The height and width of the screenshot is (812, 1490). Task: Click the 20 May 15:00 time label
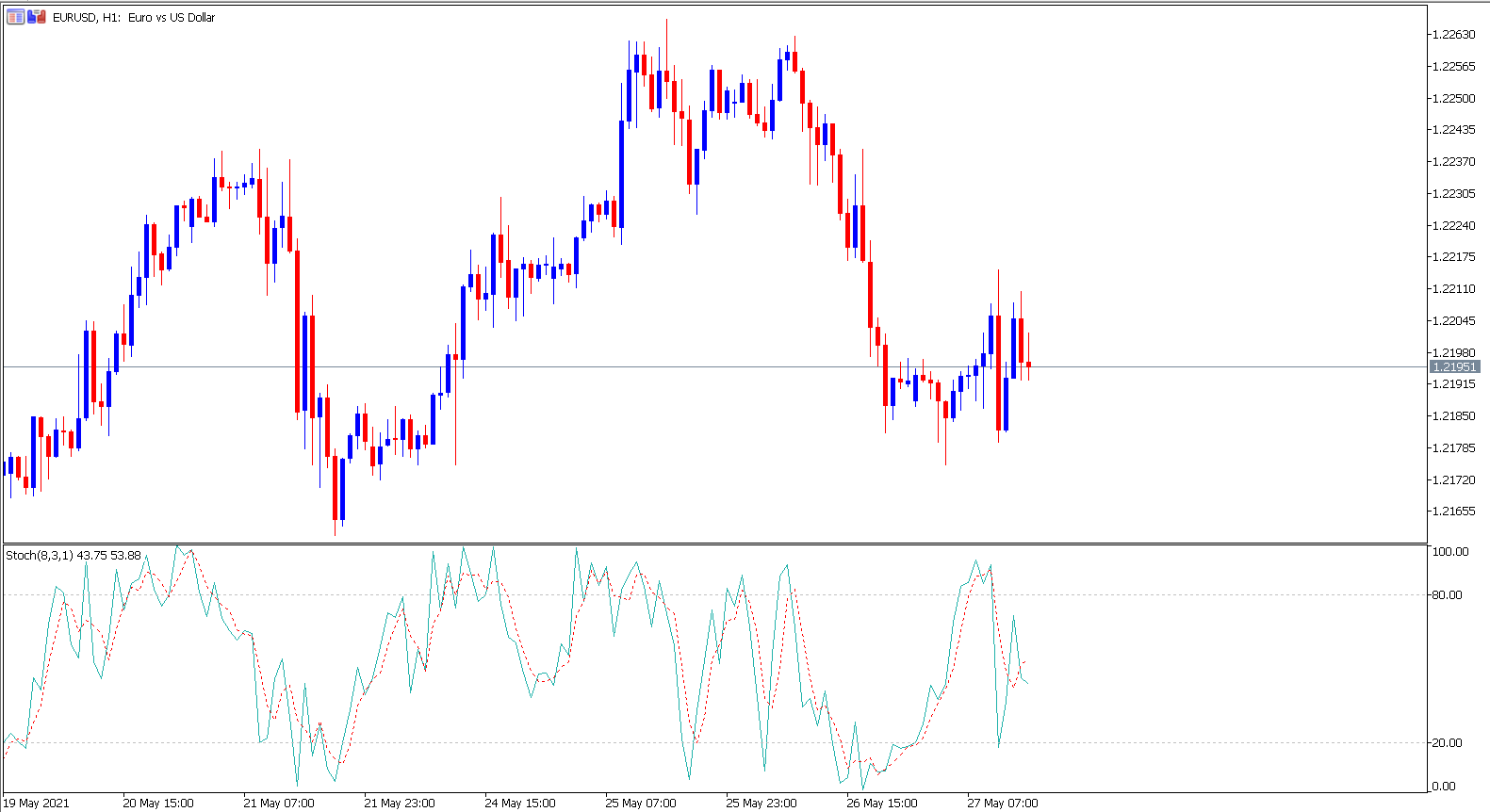(x=158, y=803)
